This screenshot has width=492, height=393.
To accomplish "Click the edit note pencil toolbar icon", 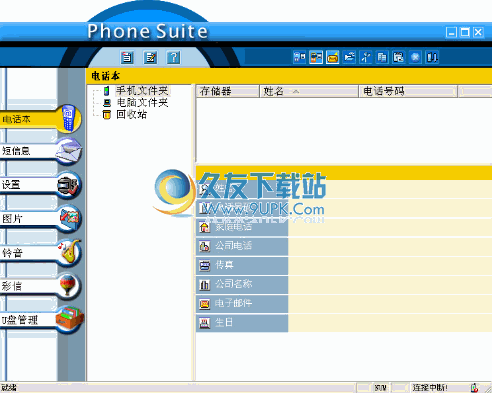I will (x=150, y=57).
